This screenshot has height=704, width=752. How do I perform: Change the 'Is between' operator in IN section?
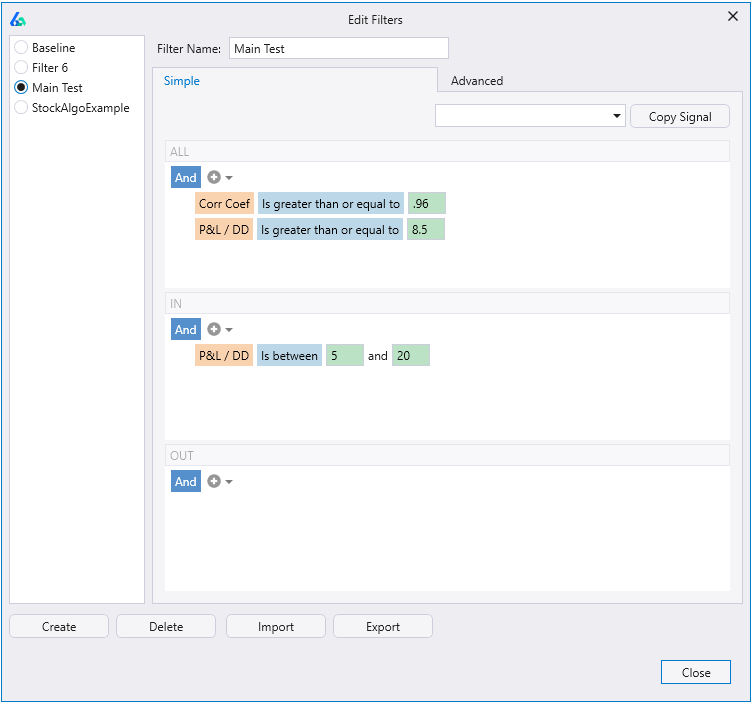point(289,355)
